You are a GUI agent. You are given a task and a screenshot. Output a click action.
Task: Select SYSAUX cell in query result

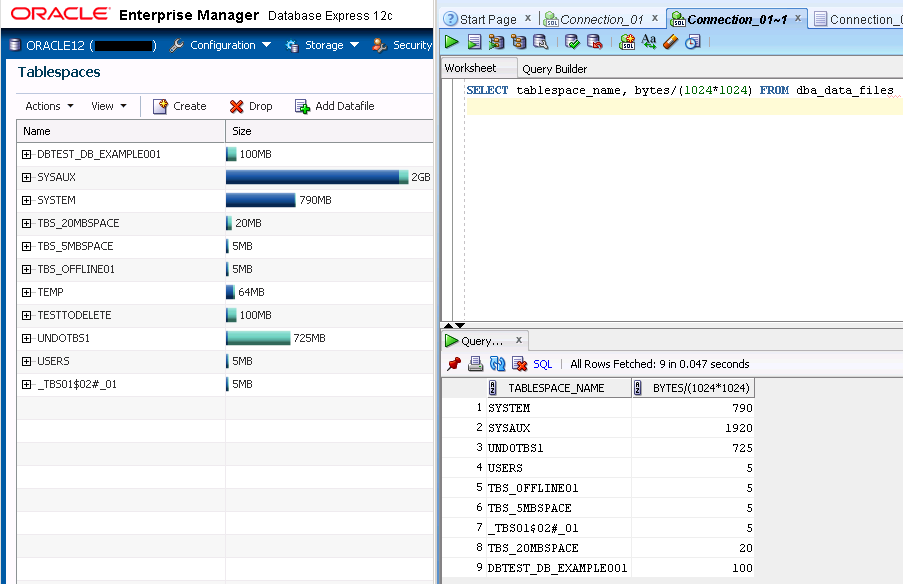[559, 428]
